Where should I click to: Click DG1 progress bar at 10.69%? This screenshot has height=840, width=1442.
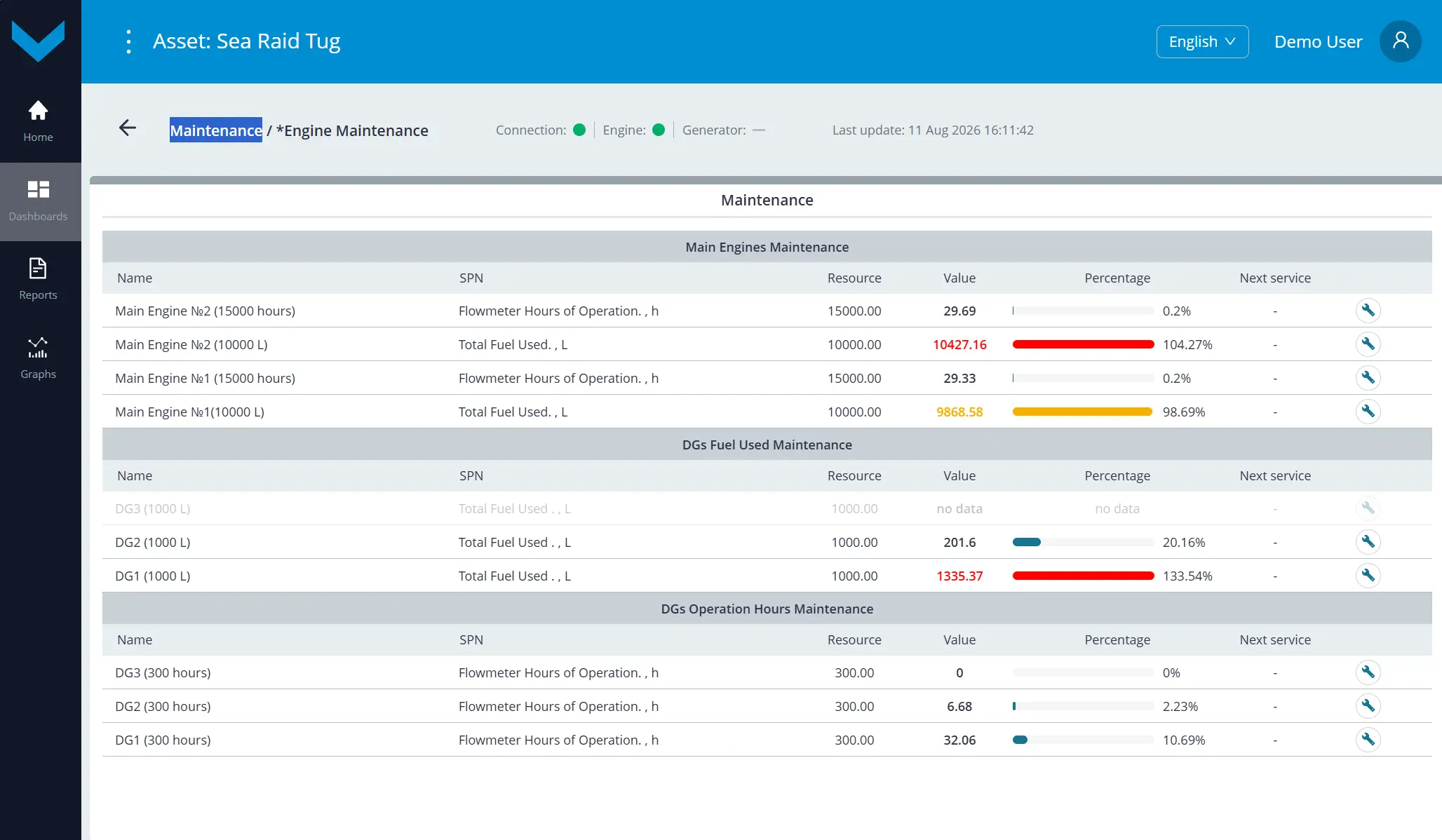tap(1083, 740)
